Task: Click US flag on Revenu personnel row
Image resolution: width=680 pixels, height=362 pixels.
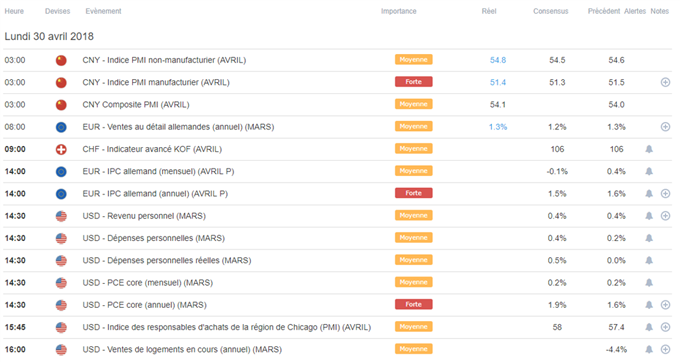Action: [x=61, y=216]
